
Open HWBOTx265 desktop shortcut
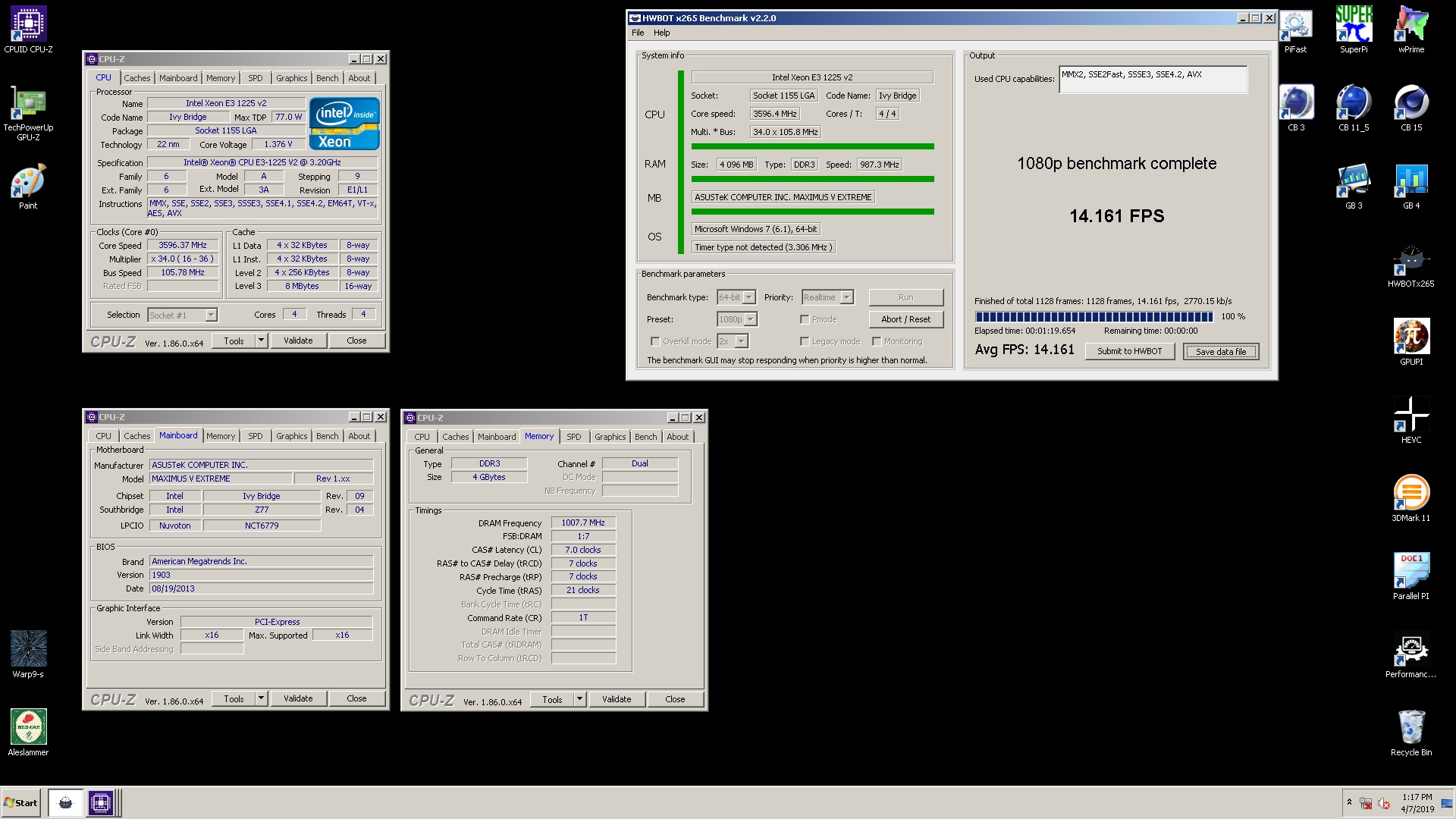click(x=1411, y=265)
